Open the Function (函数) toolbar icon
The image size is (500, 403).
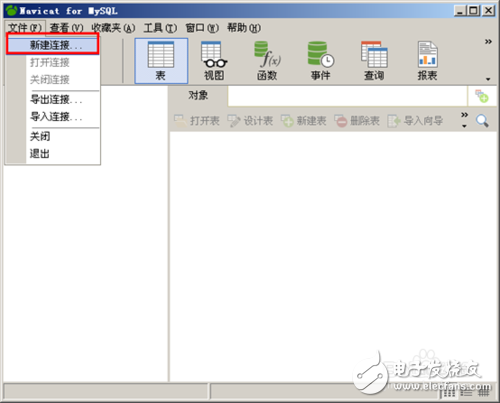pos(267,61)
